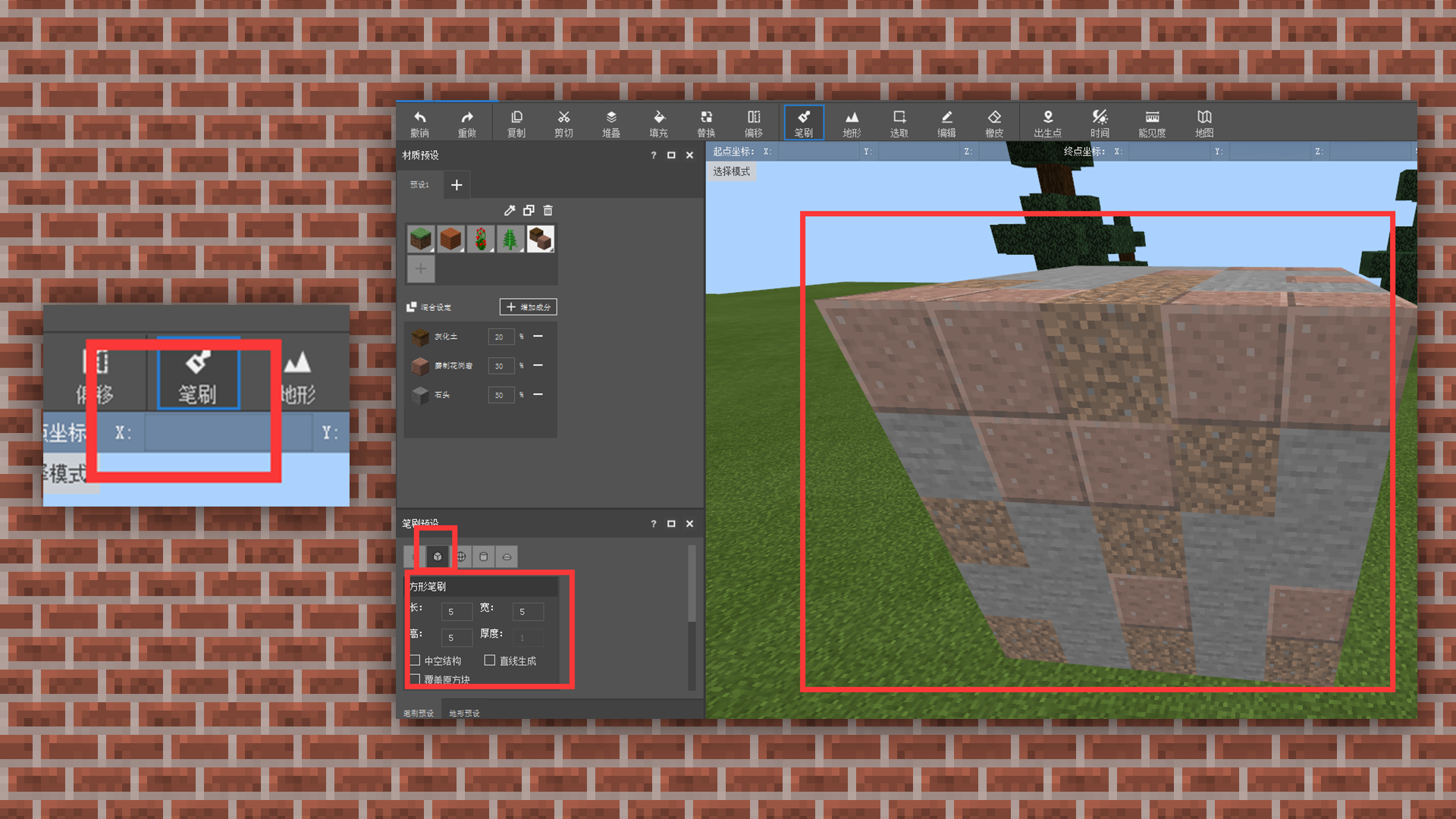This screenshot has width=1456, height=819.
Task: Click the brush height (高) input field
Action: coord(457,637)
